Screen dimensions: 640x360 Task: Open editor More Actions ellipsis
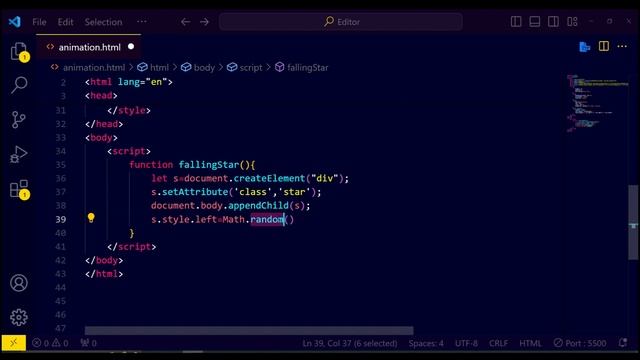[622, 47]
